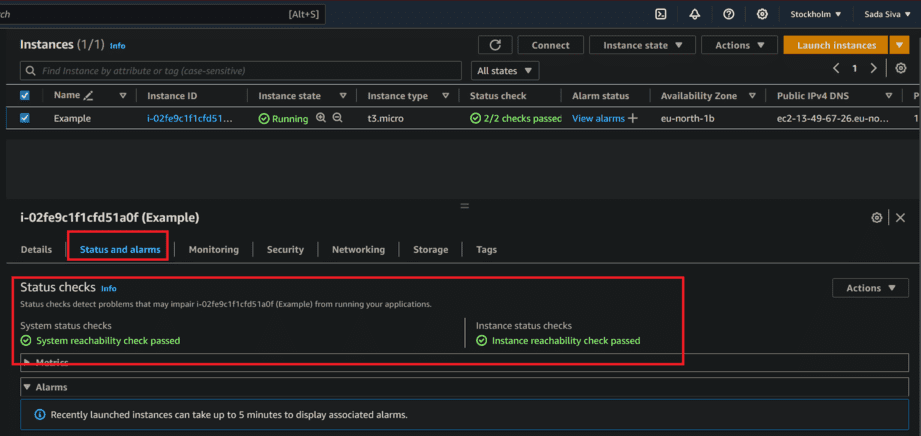Image resolution: width=921 pixels, height=436 pixels.
Task: Open Info link next to Status checks
Action: pos(109,289)
